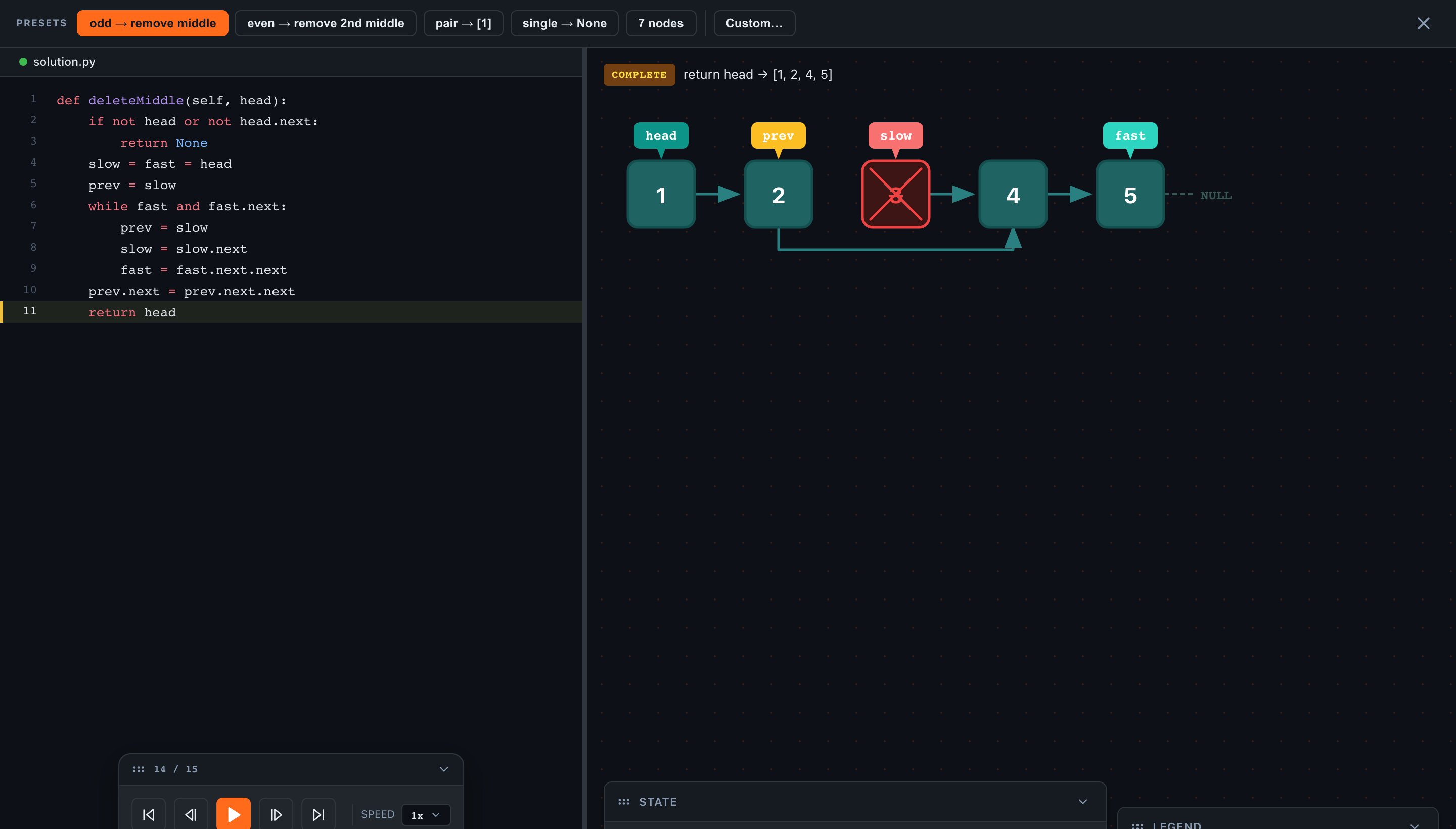Switch to the '7 nodes' preset
Image resolution: width=1456 pixels, height=829 pixels.
tap(660, 23)
